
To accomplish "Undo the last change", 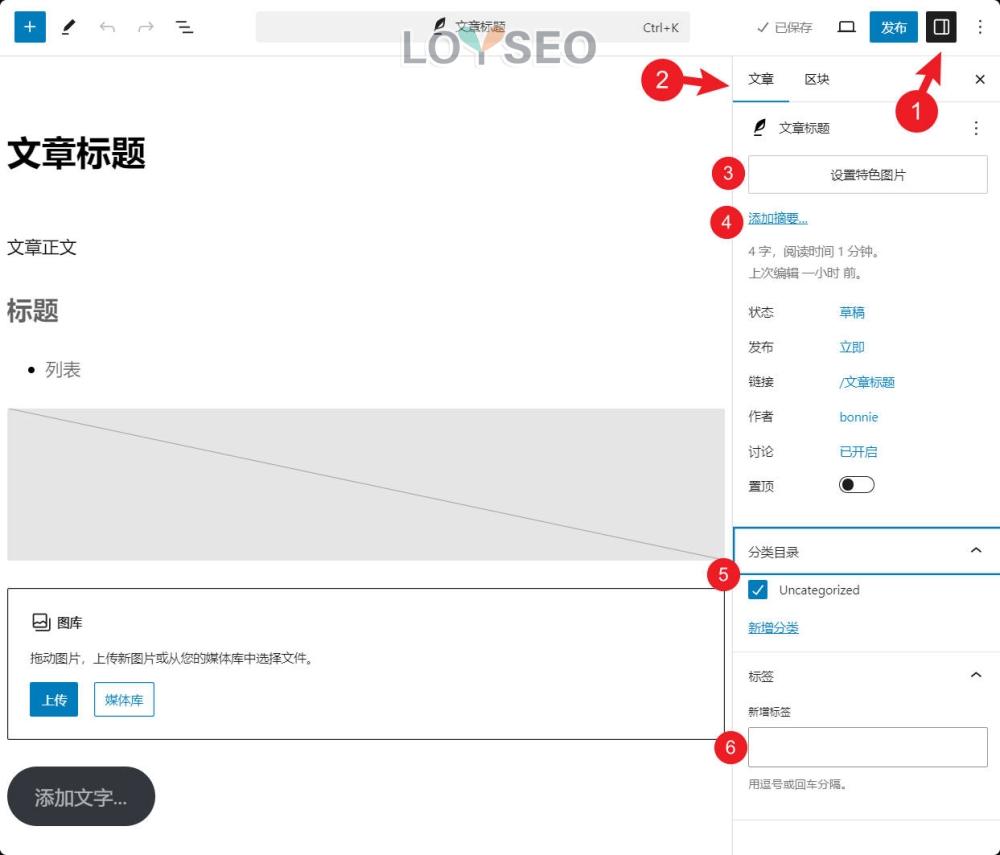I will pos(108,27).
